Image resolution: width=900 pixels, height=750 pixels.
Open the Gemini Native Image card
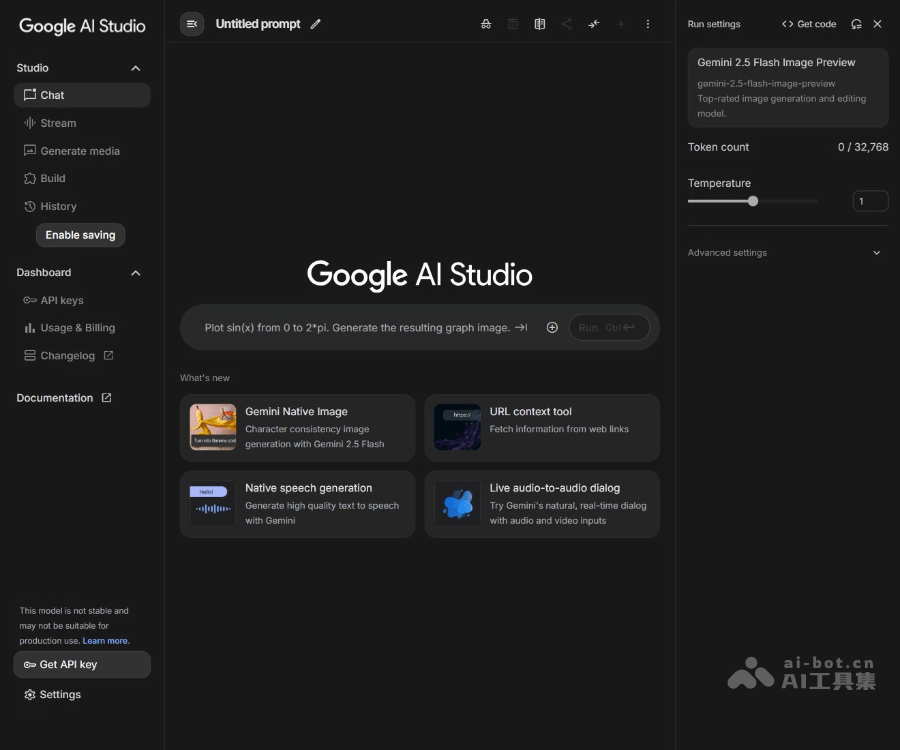[x=297, y=427]
